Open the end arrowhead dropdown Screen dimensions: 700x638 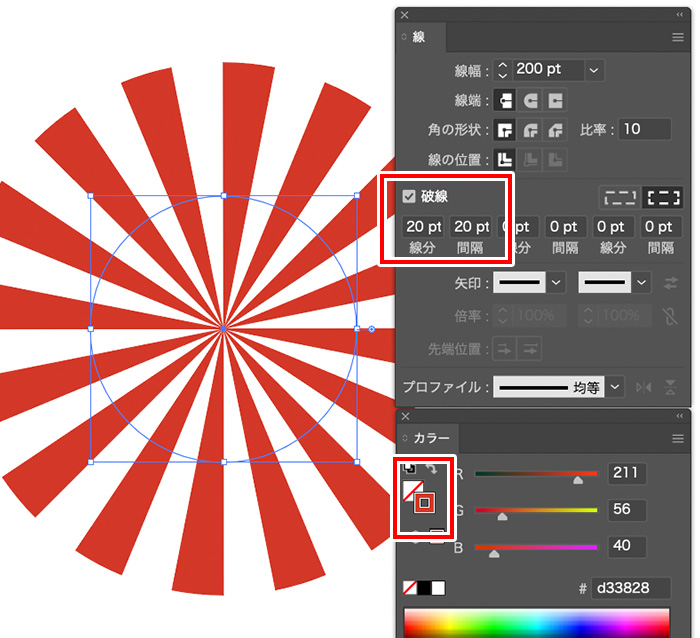point(642,283)
